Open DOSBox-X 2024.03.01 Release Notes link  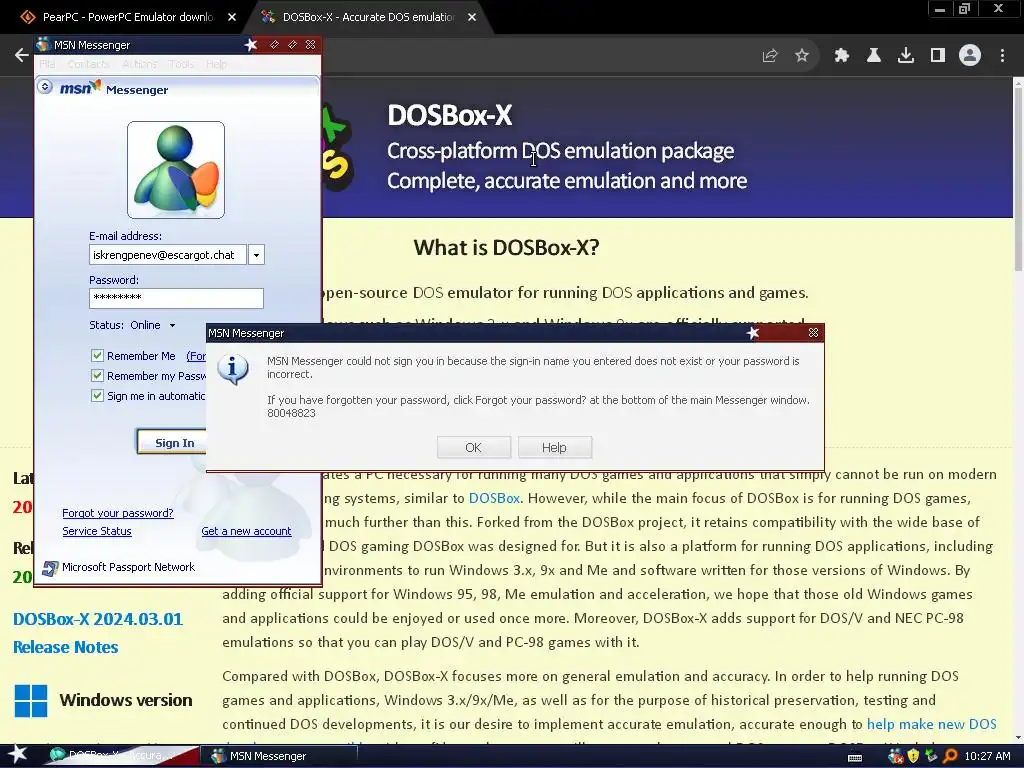point(98,633)
